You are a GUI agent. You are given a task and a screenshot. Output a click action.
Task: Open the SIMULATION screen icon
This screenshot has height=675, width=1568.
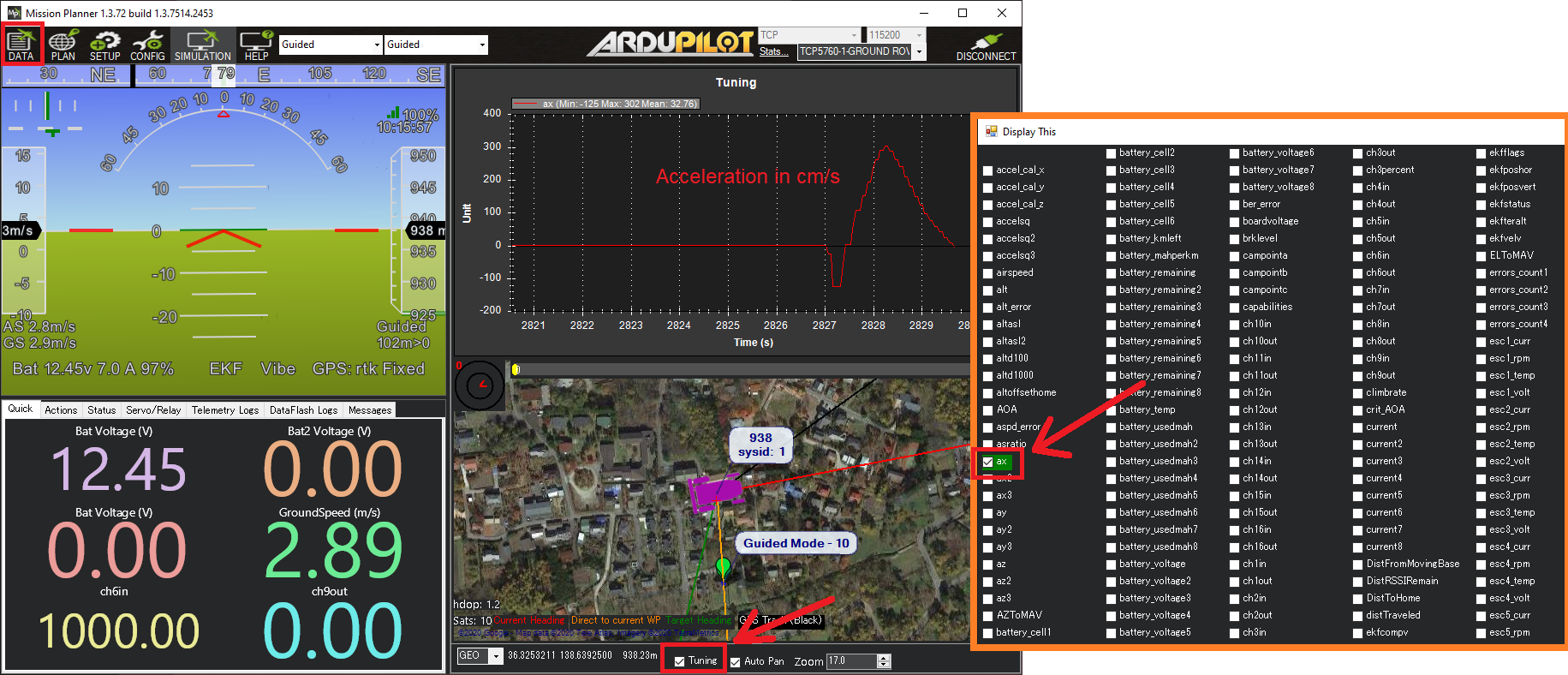point(203,45)
